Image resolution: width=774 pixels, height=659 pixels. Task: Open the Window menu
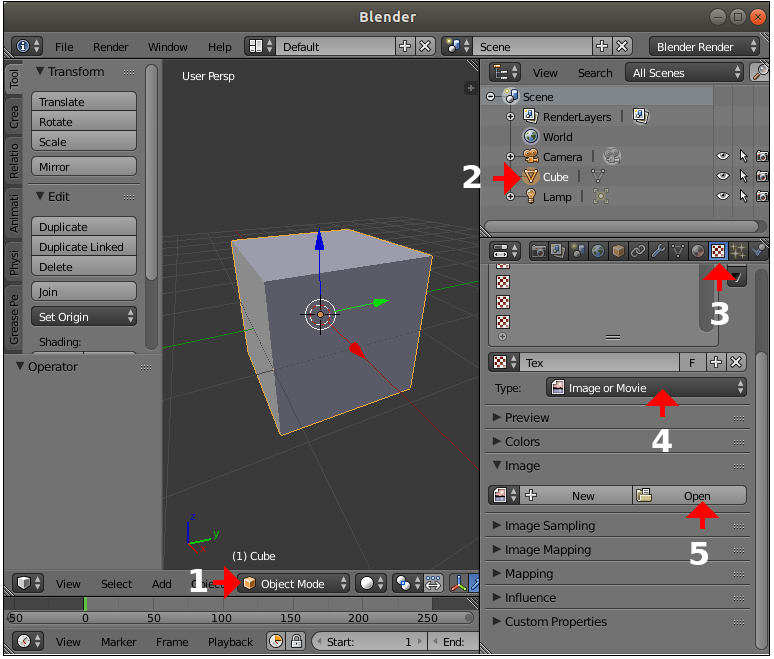168,47
